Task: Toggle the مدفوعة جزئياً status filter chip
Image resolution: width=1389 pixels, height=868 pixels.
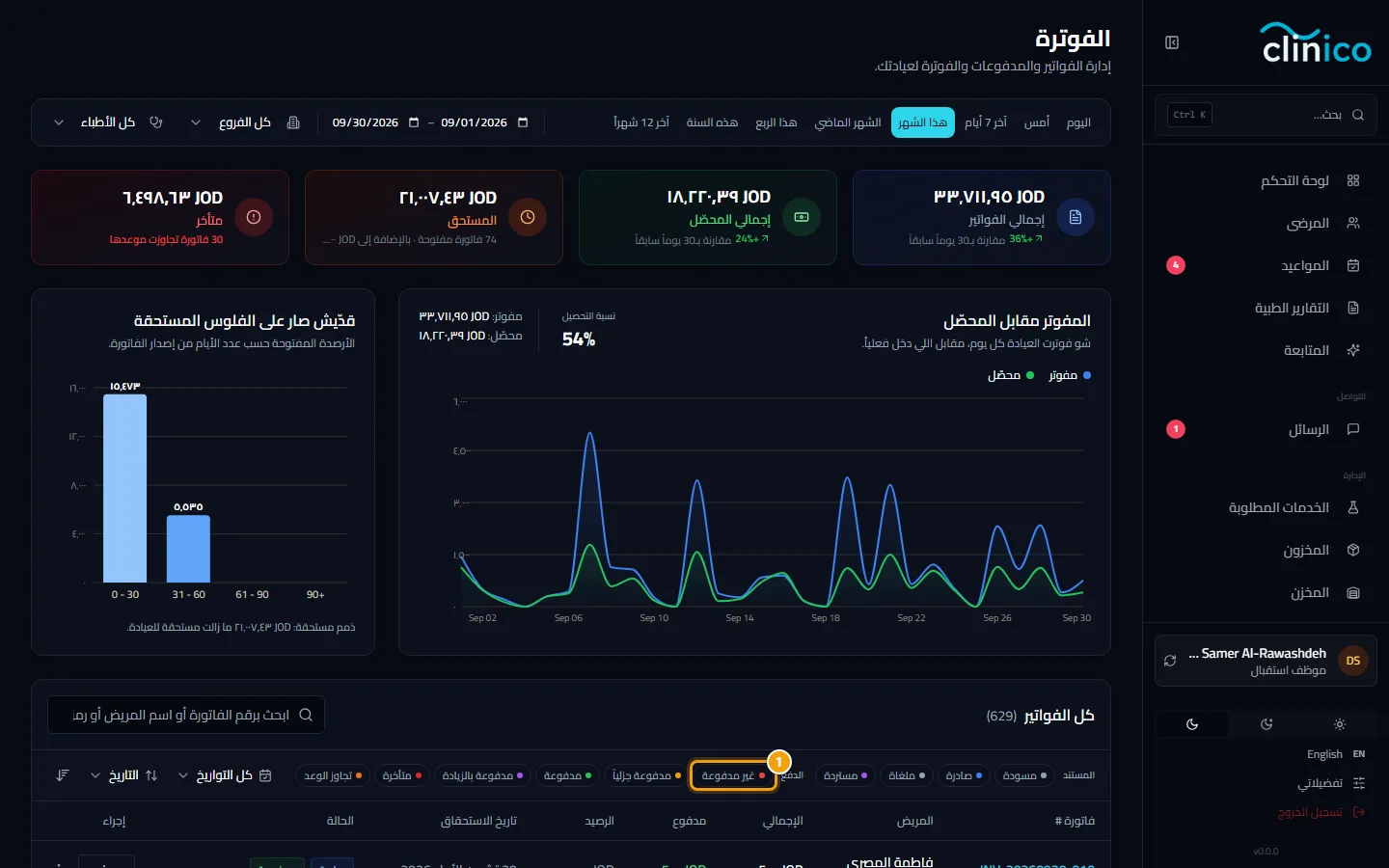Action: [x=646, y=775]
